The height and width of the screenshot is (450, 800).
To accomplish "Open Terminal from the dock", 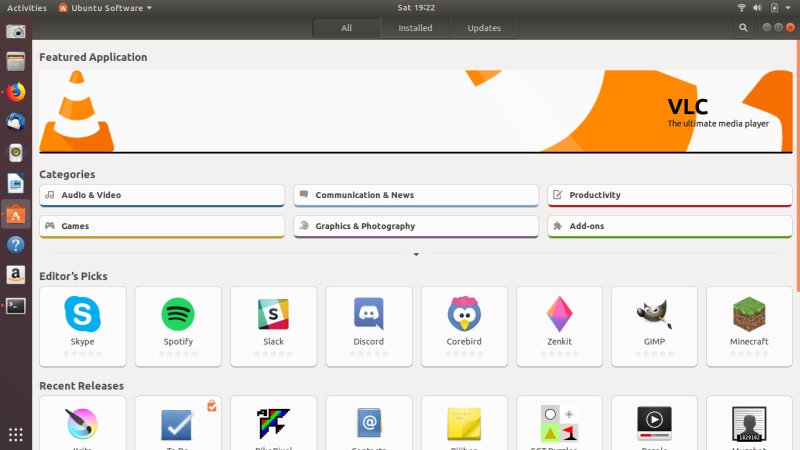I will point(16,306).
